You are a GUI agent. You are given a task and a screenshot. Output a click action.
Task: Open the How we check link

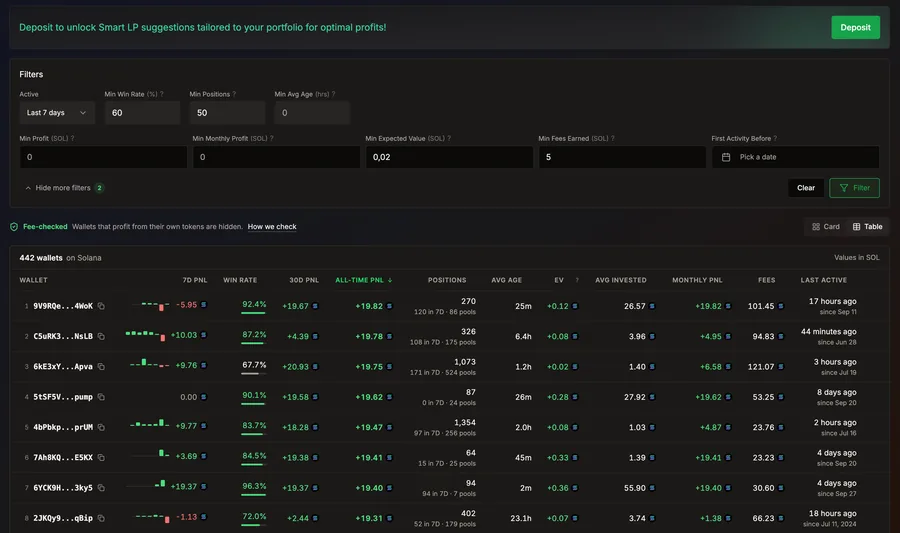point(272,227)
